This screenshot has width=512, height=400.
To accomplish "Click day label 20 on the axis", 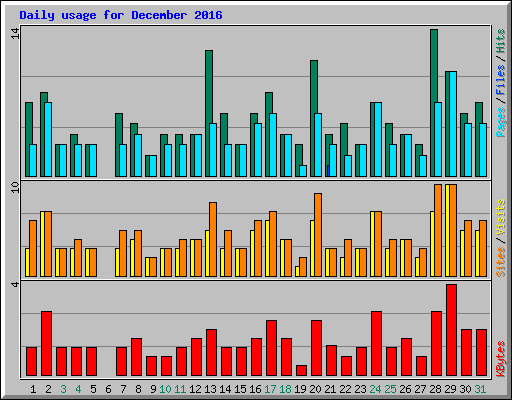I will (x=315, y=389).
